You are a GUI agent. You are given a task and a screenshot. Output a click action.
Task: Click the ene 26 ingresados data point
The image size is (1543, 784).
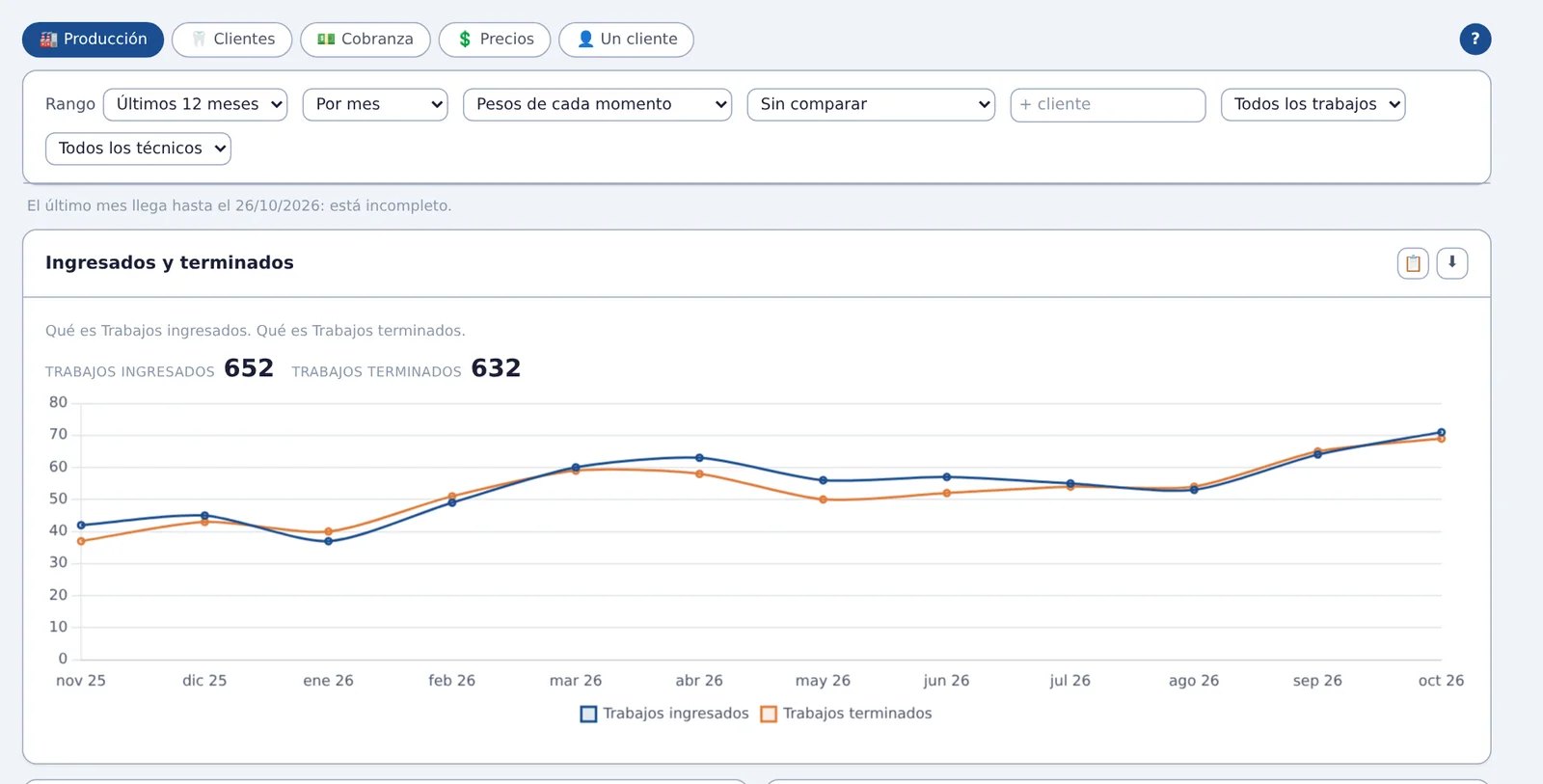coord(329,541)
